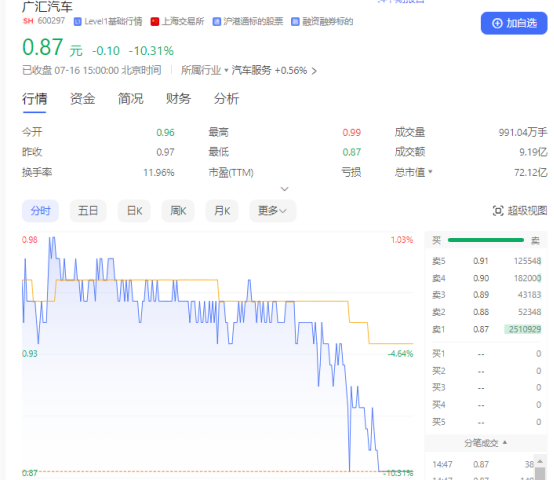Click the 超级视图 focus-frame icon
This screenshot has width=554, height=480.
tap(498, 211)
